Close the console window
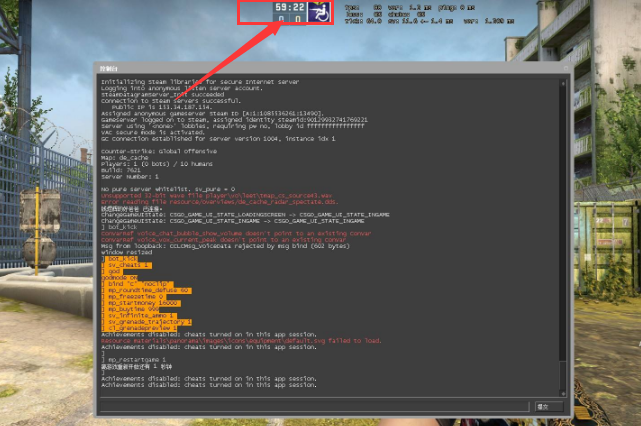641x426 pixels. coord(566,68)
